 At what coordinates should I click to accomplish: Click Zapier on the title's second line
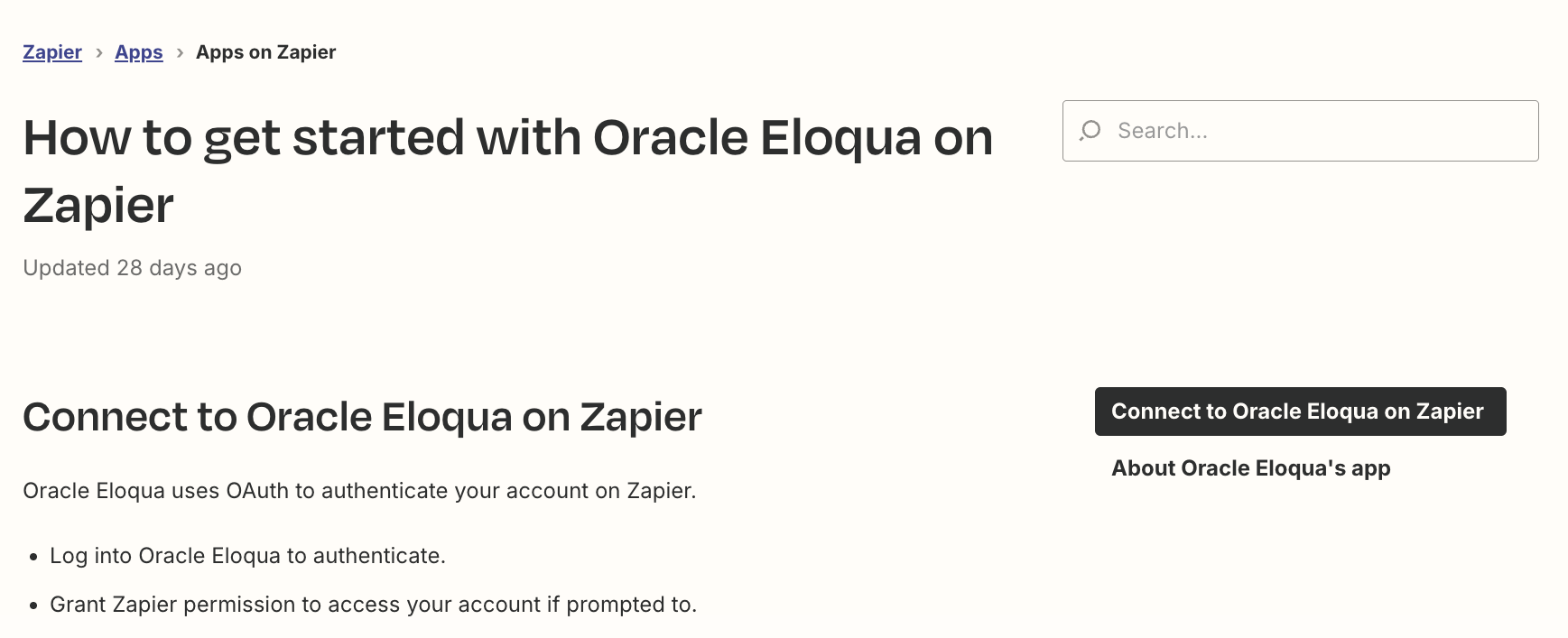click(x=97, y=206)
